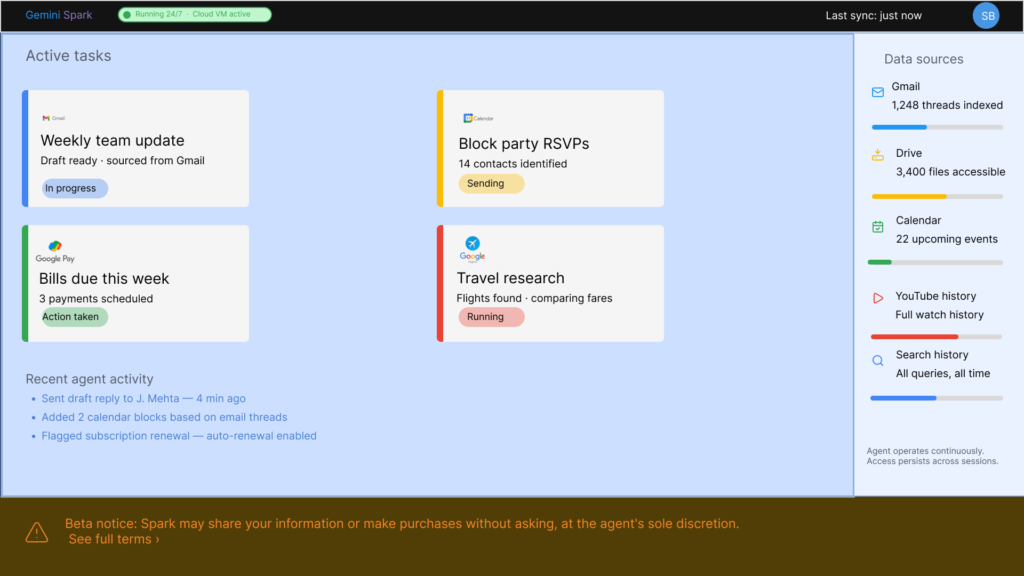Open the Weekly team update task card title
This screenshot has height=576, width=1024.
pyautogui.click(x=112, y=140)
